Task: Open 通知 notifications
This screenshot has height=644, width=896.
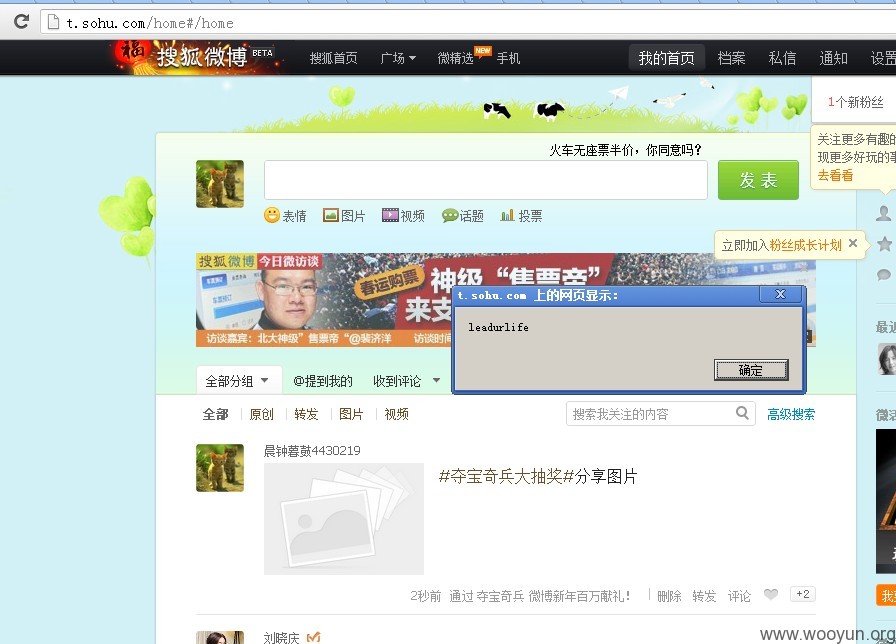Action: coord(833,58)
